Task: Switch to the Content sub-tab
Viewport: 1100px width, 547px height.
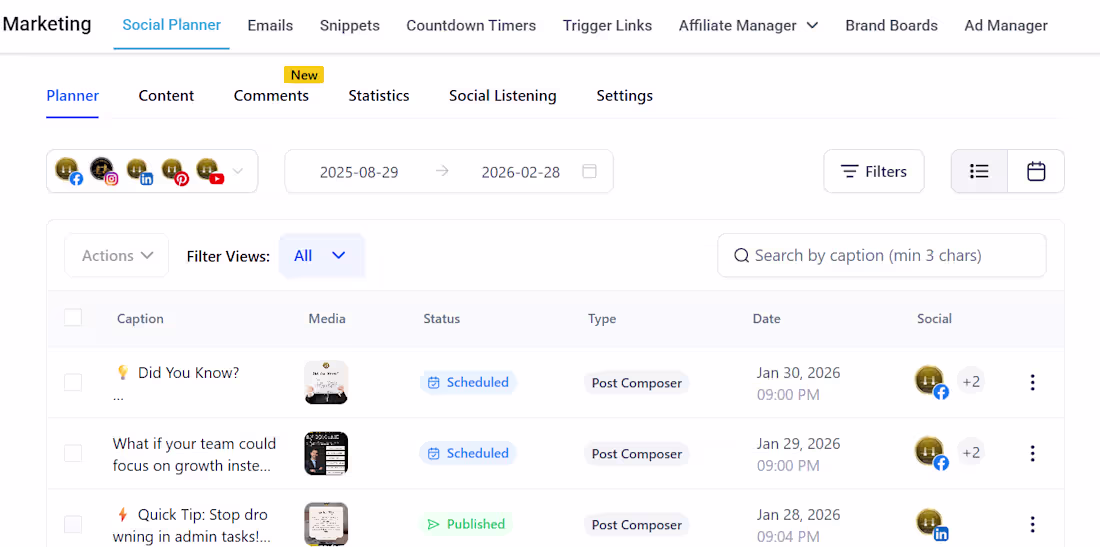Action: (166, 95)
